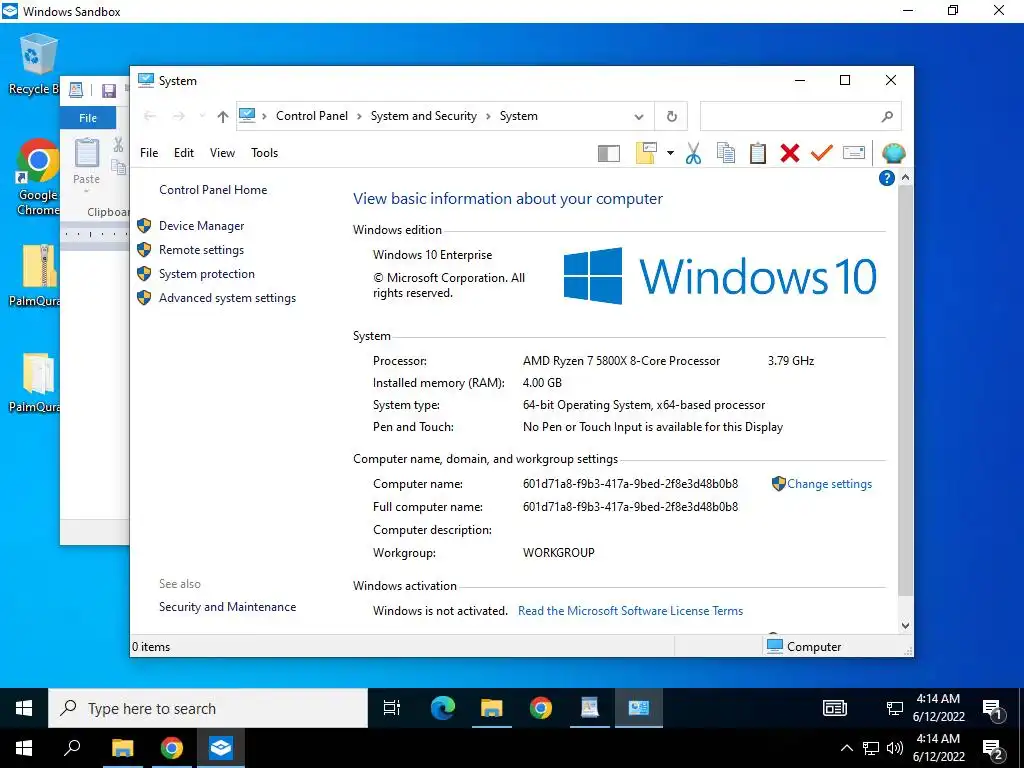Click the News and interests taskbar icon
Screen dimensions: 1024x768
click(834, 709)
